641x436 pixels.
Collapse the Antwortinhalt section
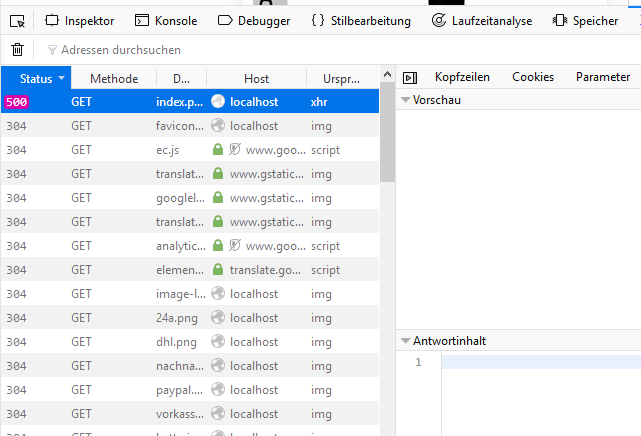coord(406,341)
